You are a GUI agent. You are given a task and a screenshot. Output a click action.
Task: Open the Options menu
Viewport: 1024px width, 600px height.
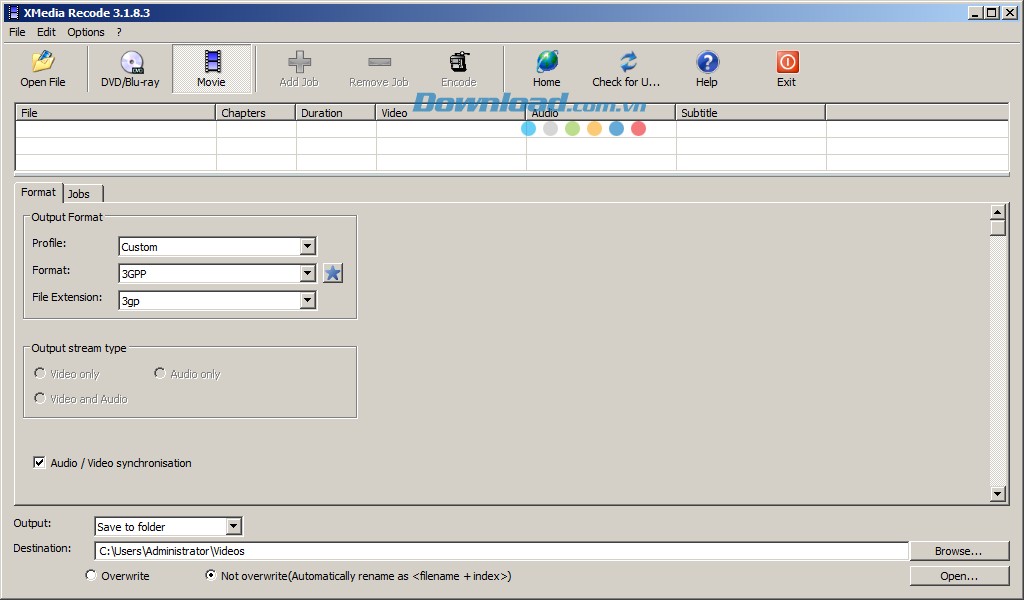pos(85,31)
